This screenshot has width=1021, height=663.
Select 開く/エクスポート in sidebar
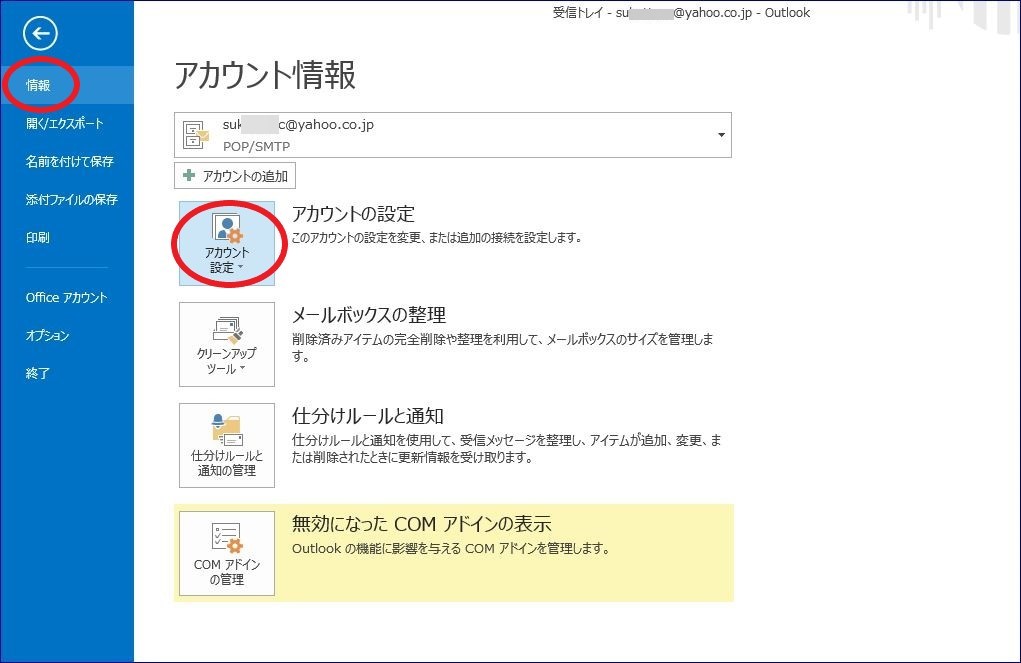[64, 123]
